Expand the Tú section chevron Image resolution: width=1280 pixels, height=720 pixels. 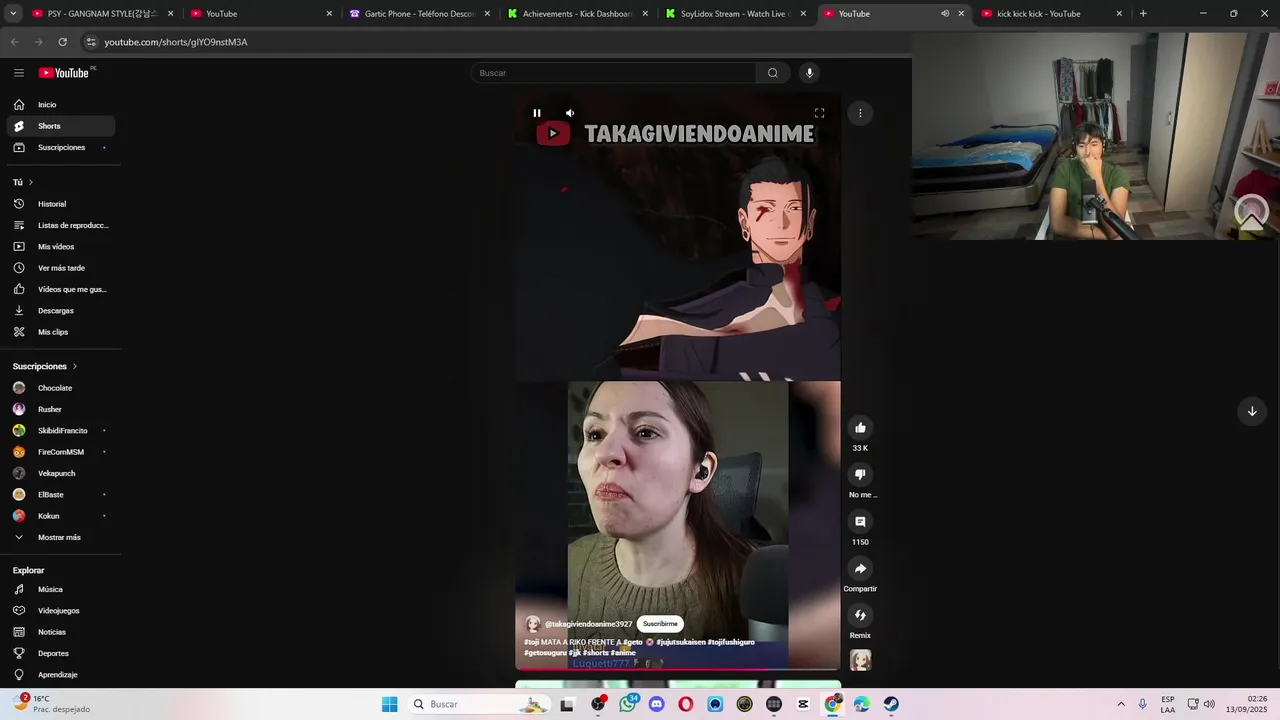point(31,182)
